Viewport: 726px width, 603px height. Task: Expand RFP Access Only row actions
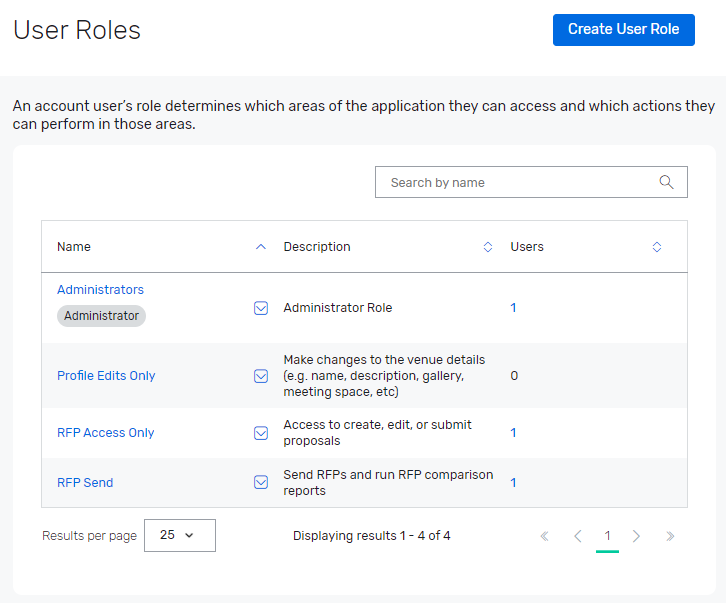point(261,433)
